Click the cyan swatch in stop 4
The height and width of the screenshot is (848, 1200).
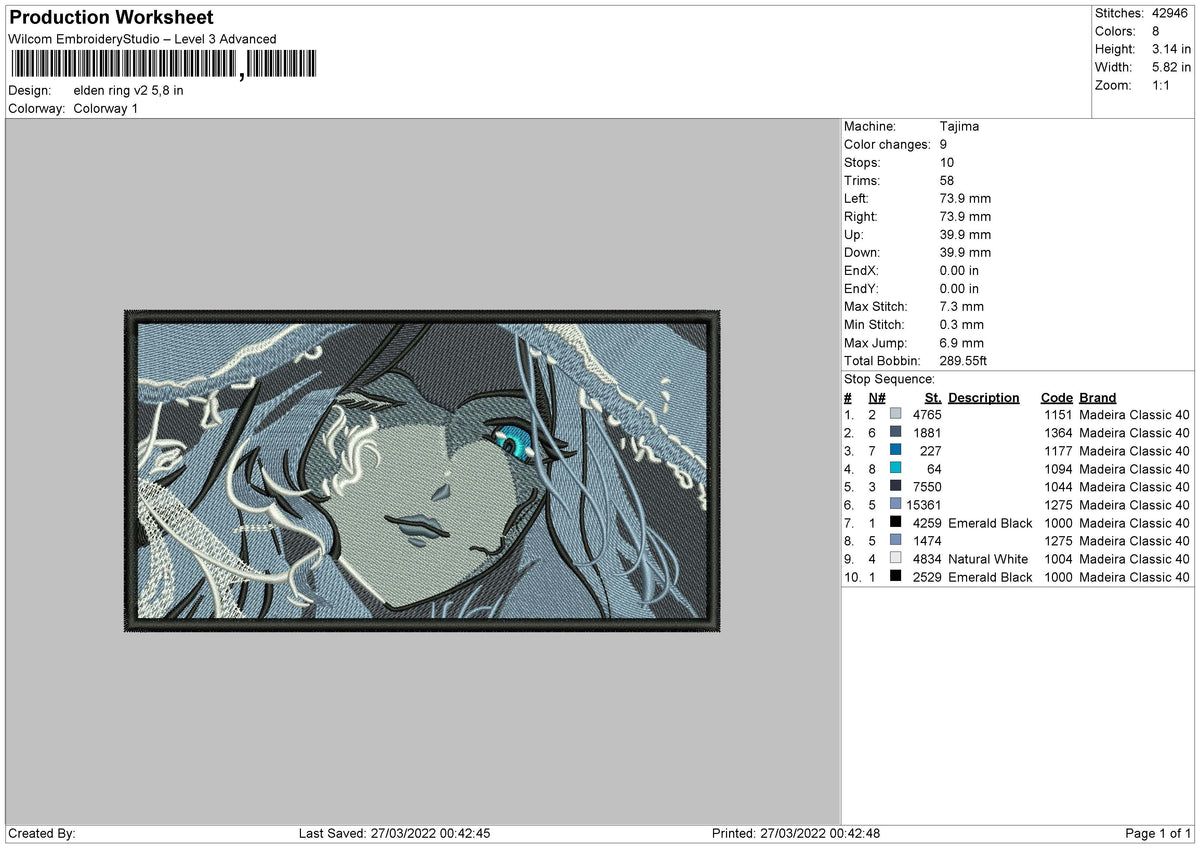895,468
